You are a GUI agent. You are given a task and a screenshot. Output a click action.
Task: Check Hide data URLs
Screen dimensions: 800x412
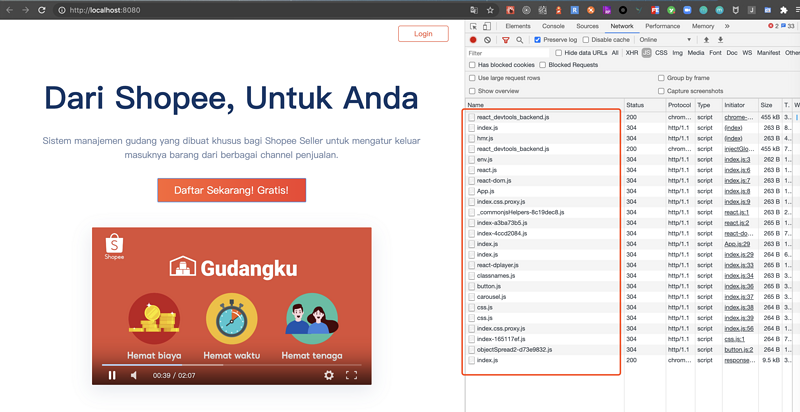coord(559,53)
